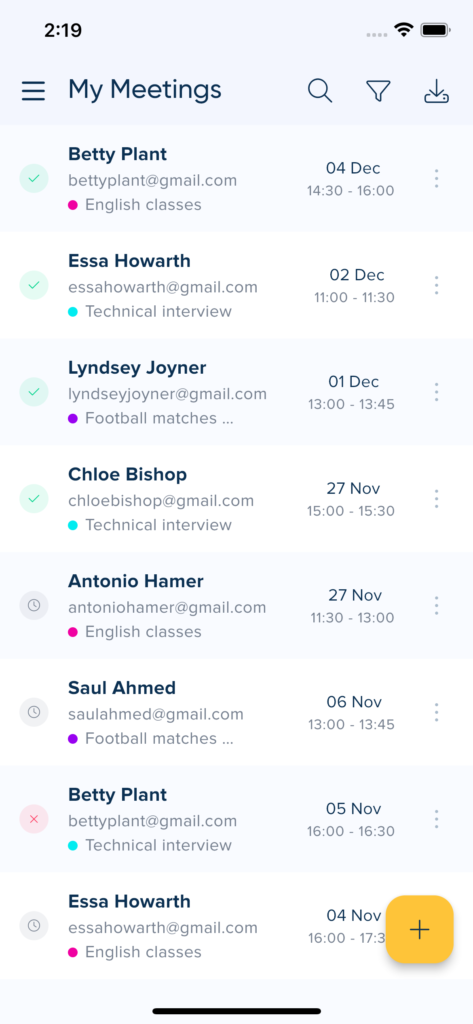The height and width of the screenshot is (1024, 473).
Task: Tap green check status on Lyndsey Joyner's meeting
Action: pos(34,392)
